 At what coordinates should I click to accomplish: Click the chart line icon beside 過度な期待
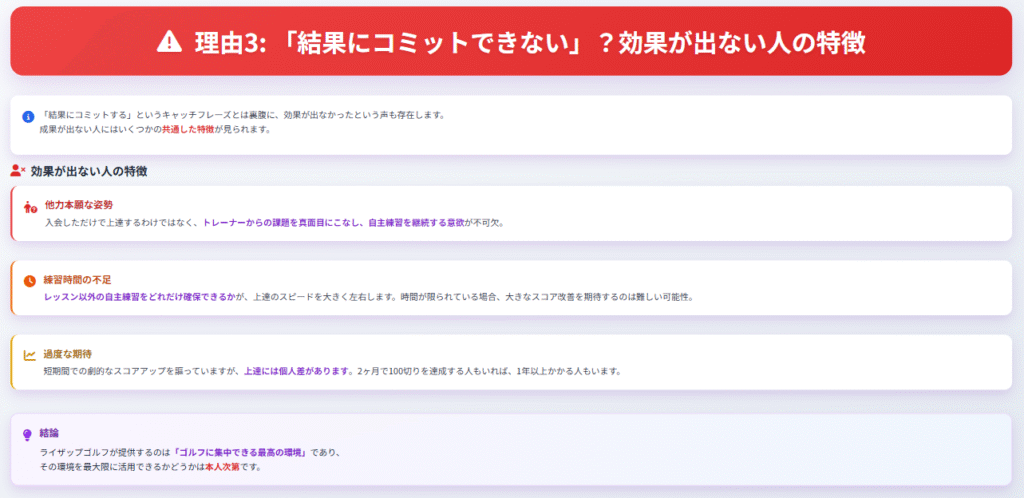[30, 356]
